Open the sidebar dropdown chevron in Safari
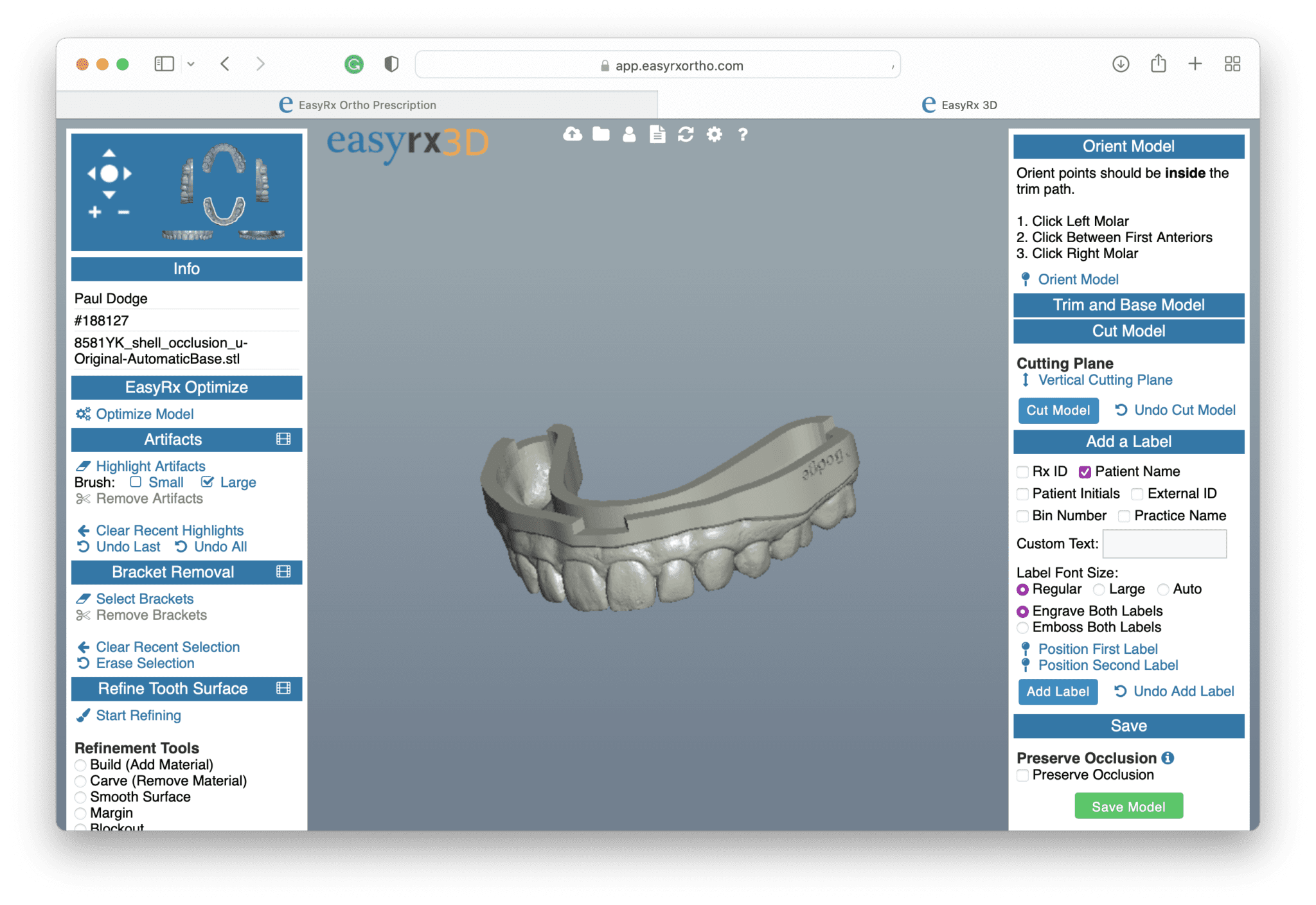Image resolution: width=1316 pixels, height=905 pixels. [x=191, y=64]
